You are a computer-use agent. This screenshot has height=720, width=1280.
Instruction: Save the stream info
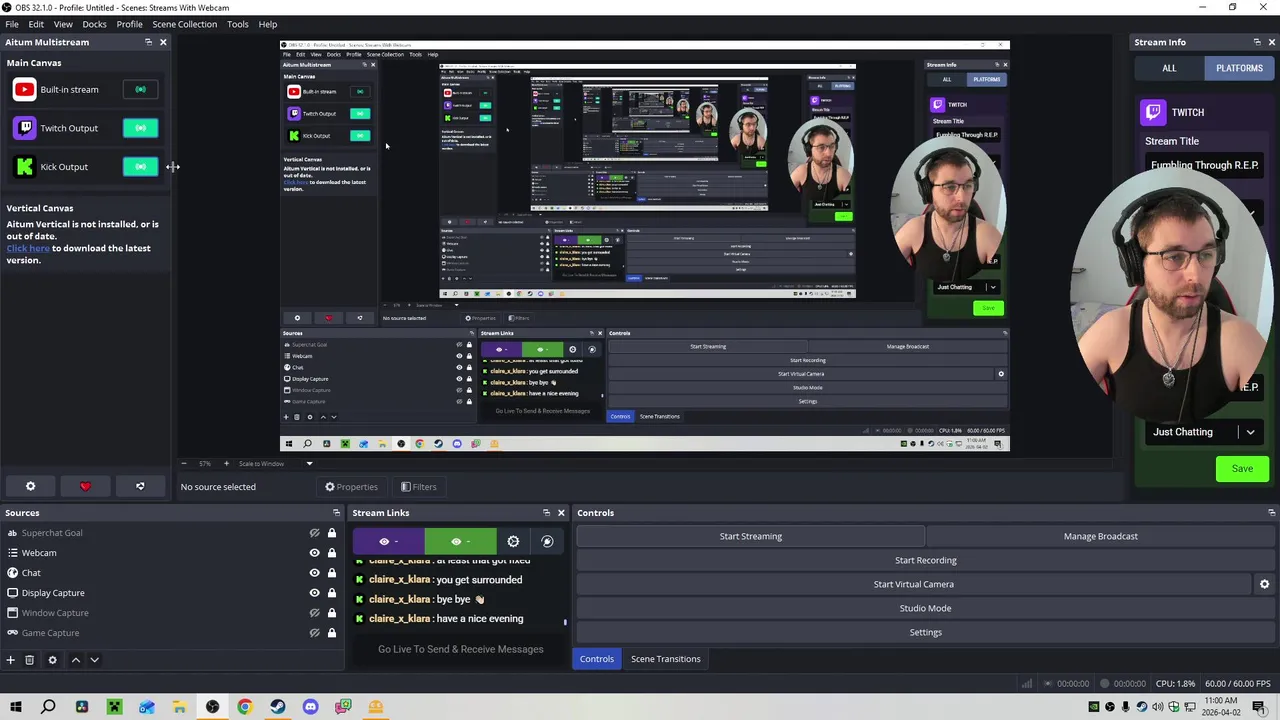click(x=1242, y=469)
